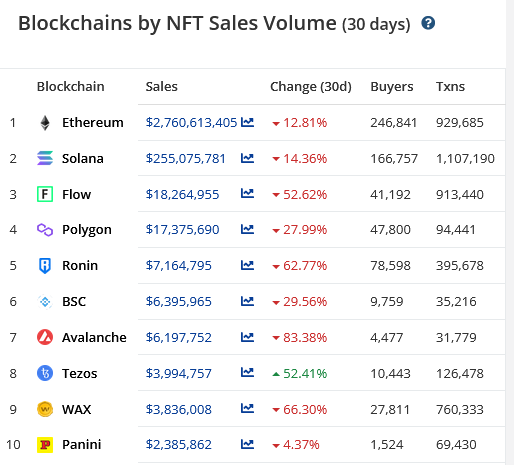The height and width of the screenshot is (465, 514).
Task: Select the BSC blockchain name
Action: (74, 302)
